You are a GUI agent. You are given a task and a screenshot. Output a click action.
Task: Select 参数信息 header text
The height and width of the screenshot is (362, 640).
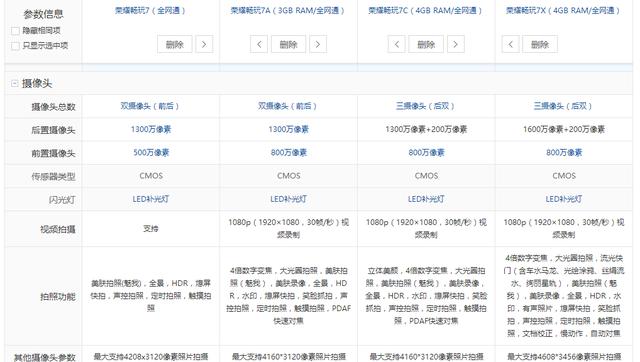[x=43, y=15]
